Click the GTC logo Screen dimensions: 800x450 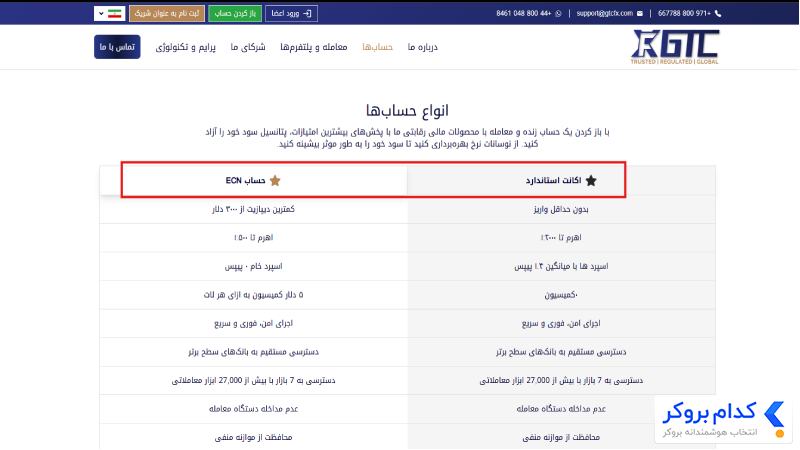674,47
